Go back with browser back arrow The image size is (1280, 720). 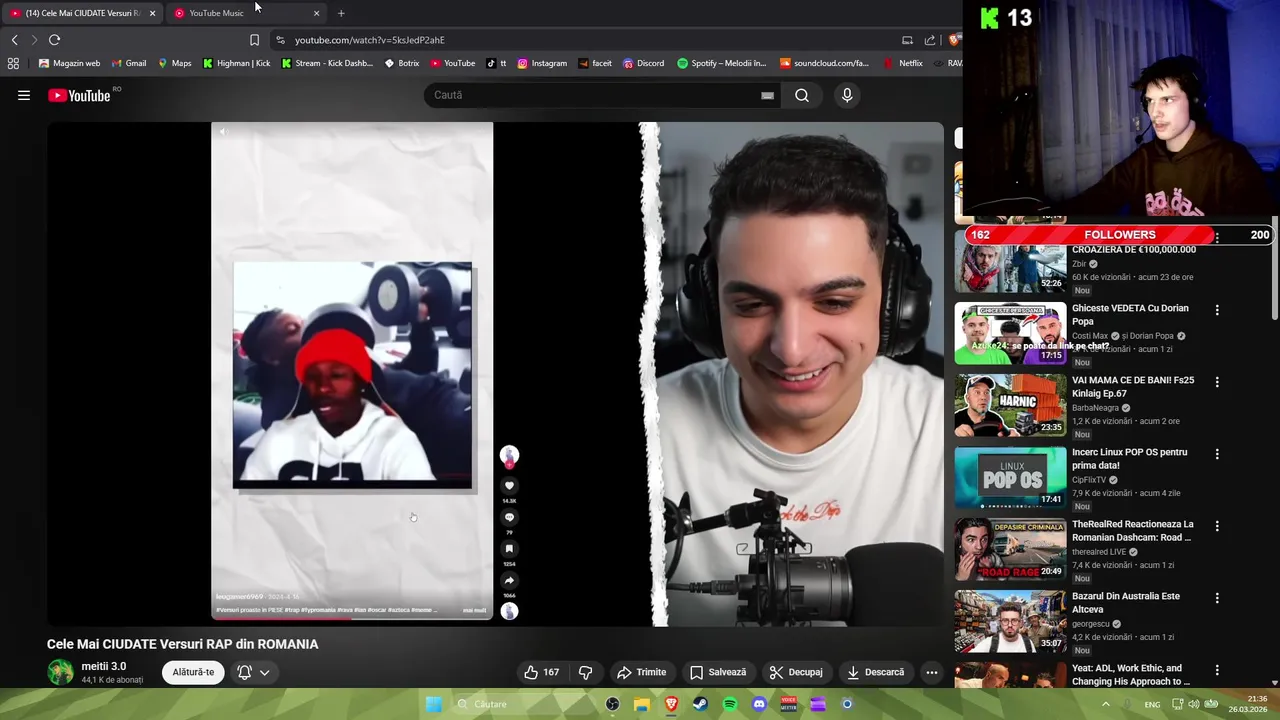tap(14, 40)
